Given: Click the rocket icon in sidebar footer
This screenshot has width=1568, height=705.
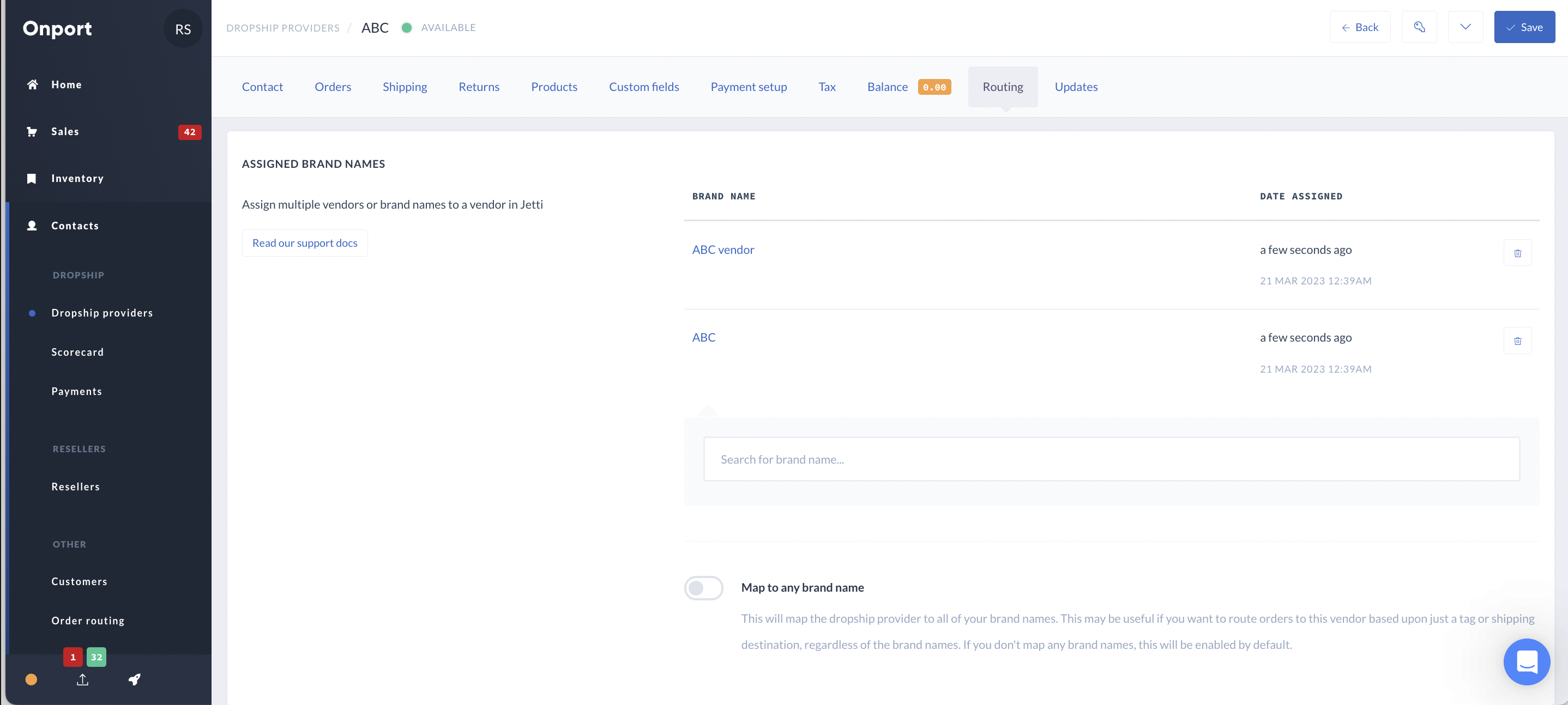Looking at the screenshot, I should 135,679.
